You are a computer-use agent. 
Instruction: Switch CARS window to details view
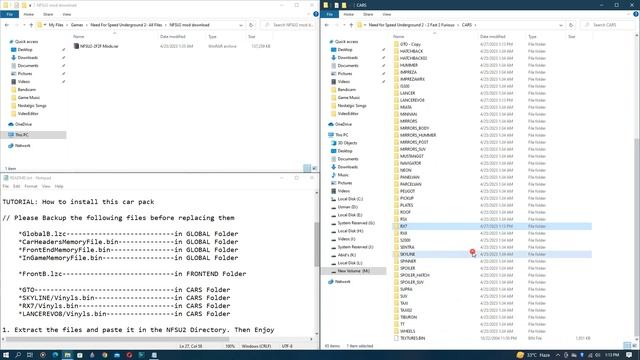627,346
